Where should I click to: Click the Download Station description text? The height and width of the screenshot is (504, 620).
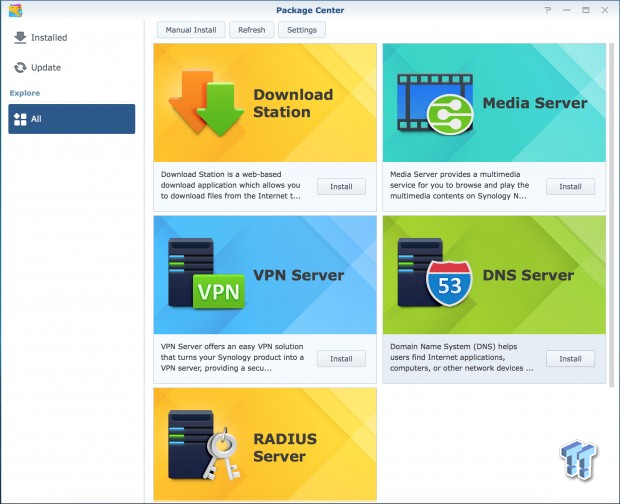[x=231, y=185]
